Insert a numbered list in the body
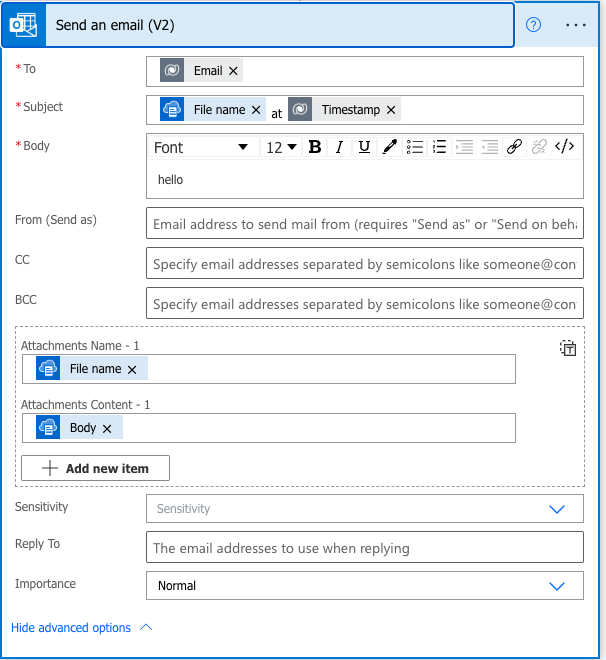Viewport: 606px width, 660px height. pyautogui.click(x=439, y=147)
